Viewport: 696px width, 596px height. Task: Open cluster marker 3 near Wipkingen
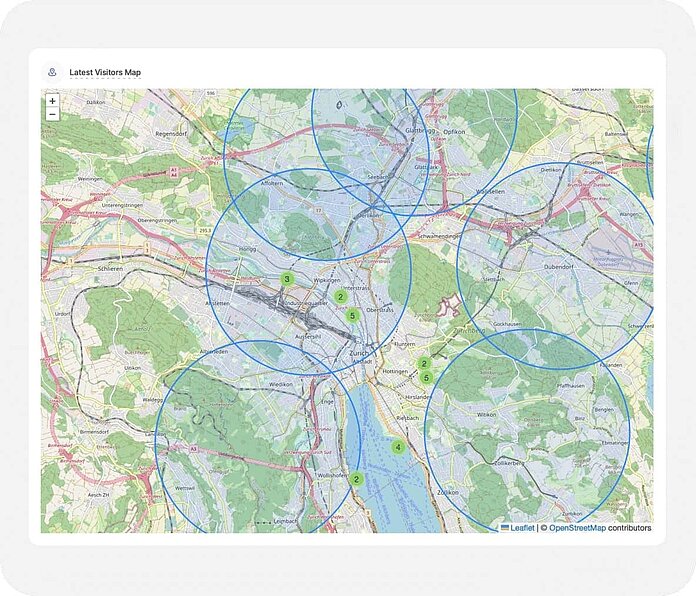click(x=287, y=279)
